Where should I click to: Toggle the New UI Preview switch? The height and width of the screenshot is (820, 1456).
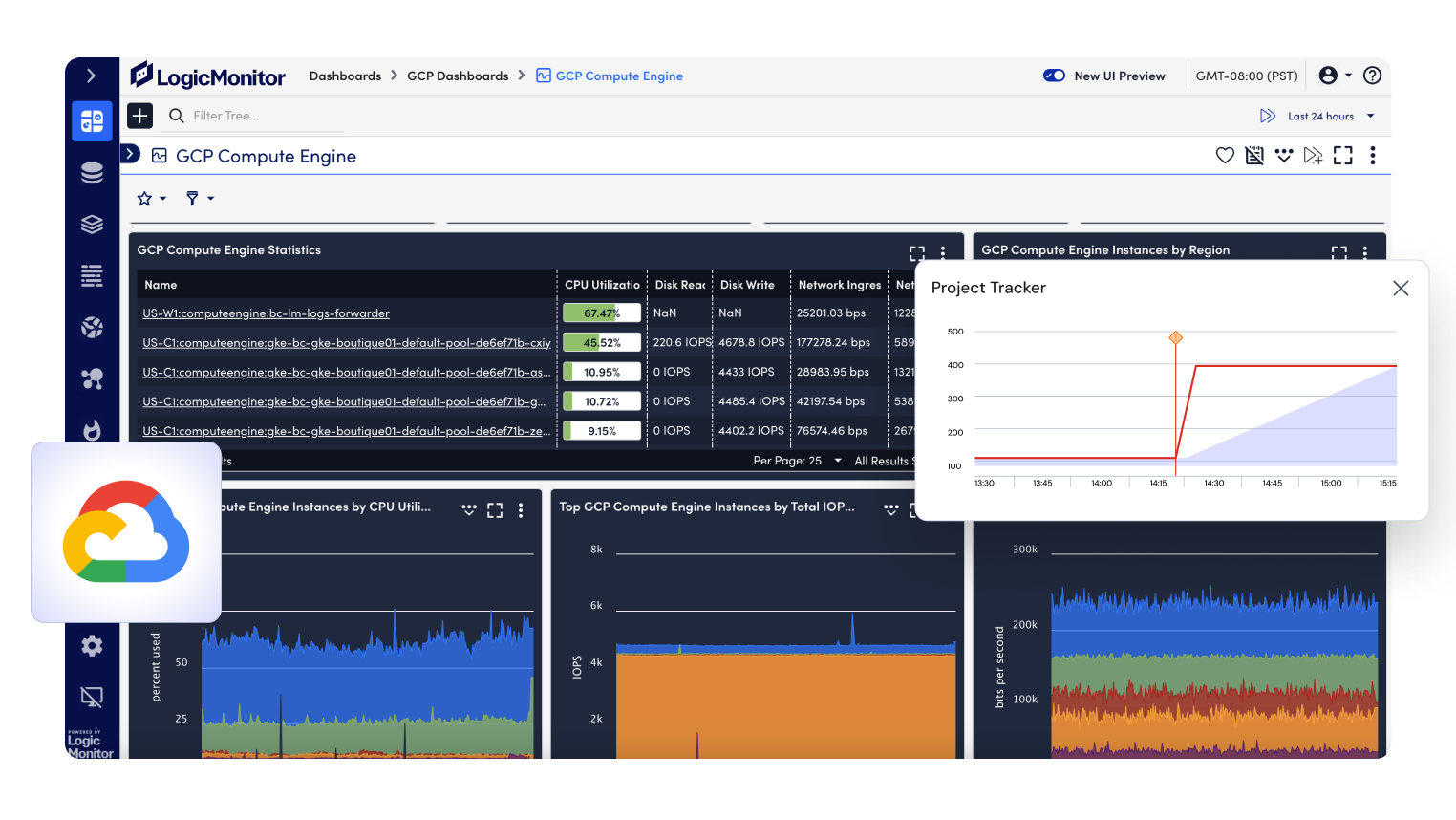point(1054,76)
